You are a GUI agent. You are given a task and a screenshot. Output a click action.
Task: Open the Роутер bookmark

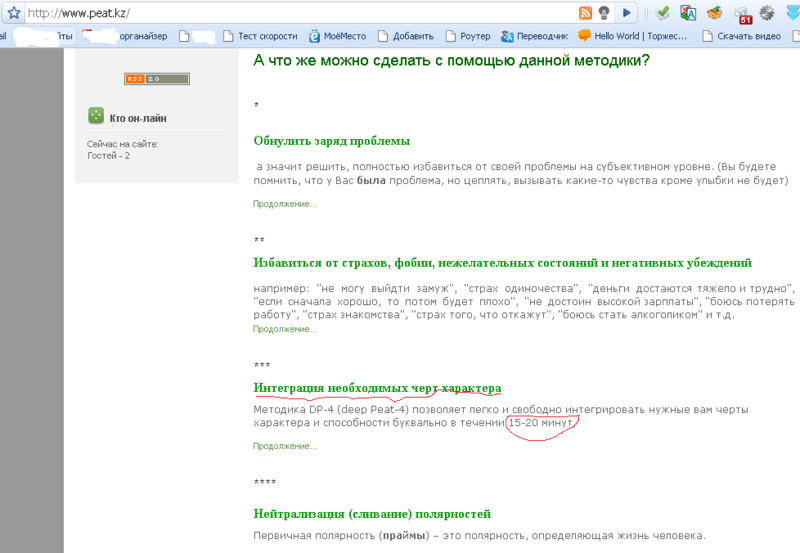[x=468, y=36]
